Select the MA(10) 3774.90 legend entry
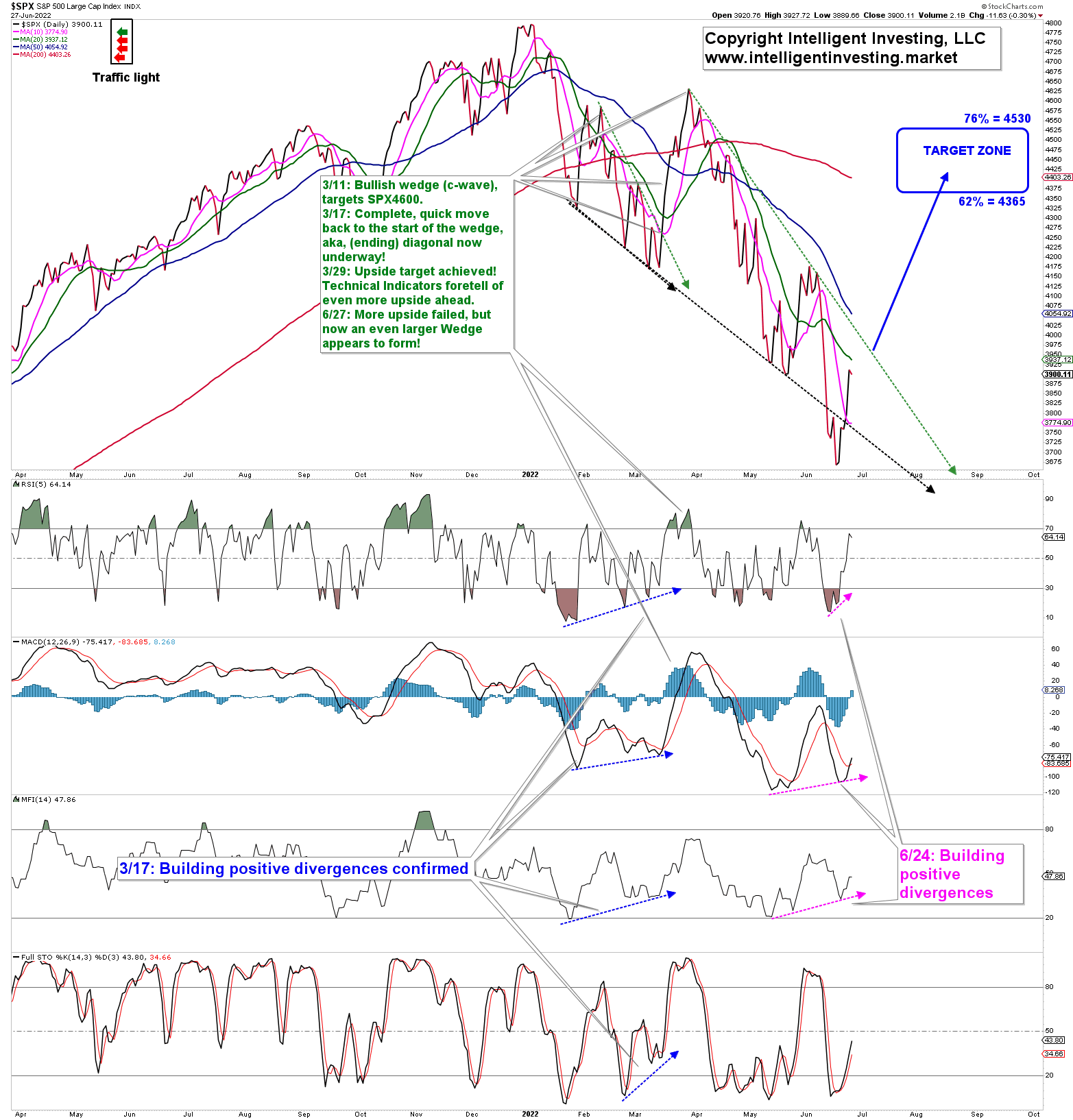This screenshot has height=1120, width=1073. (40, 32)
